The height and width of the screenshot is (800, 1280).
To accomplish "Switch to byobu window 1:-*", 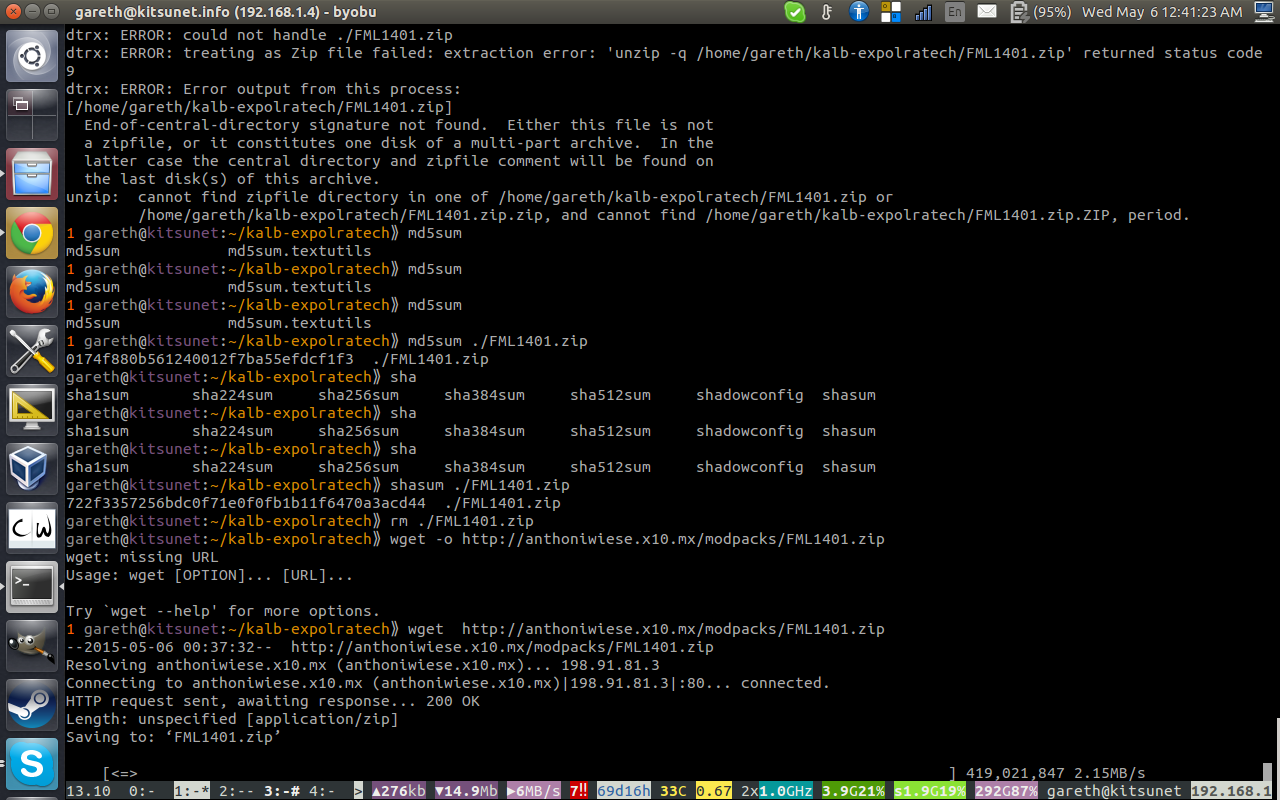I will [192, 791].
